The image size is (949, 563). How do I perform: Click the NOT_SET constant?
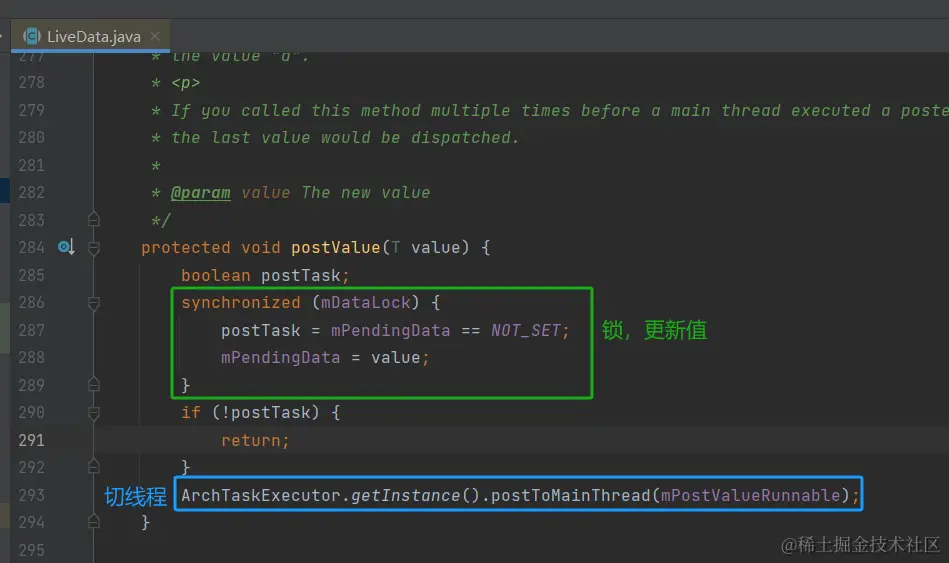[x=525, y=331]
